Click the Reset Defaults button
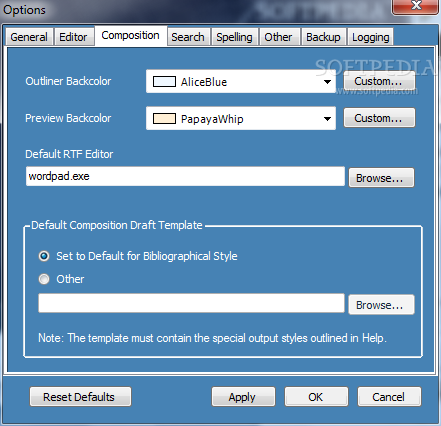441x426 pixels. click(x=80, y=397)
